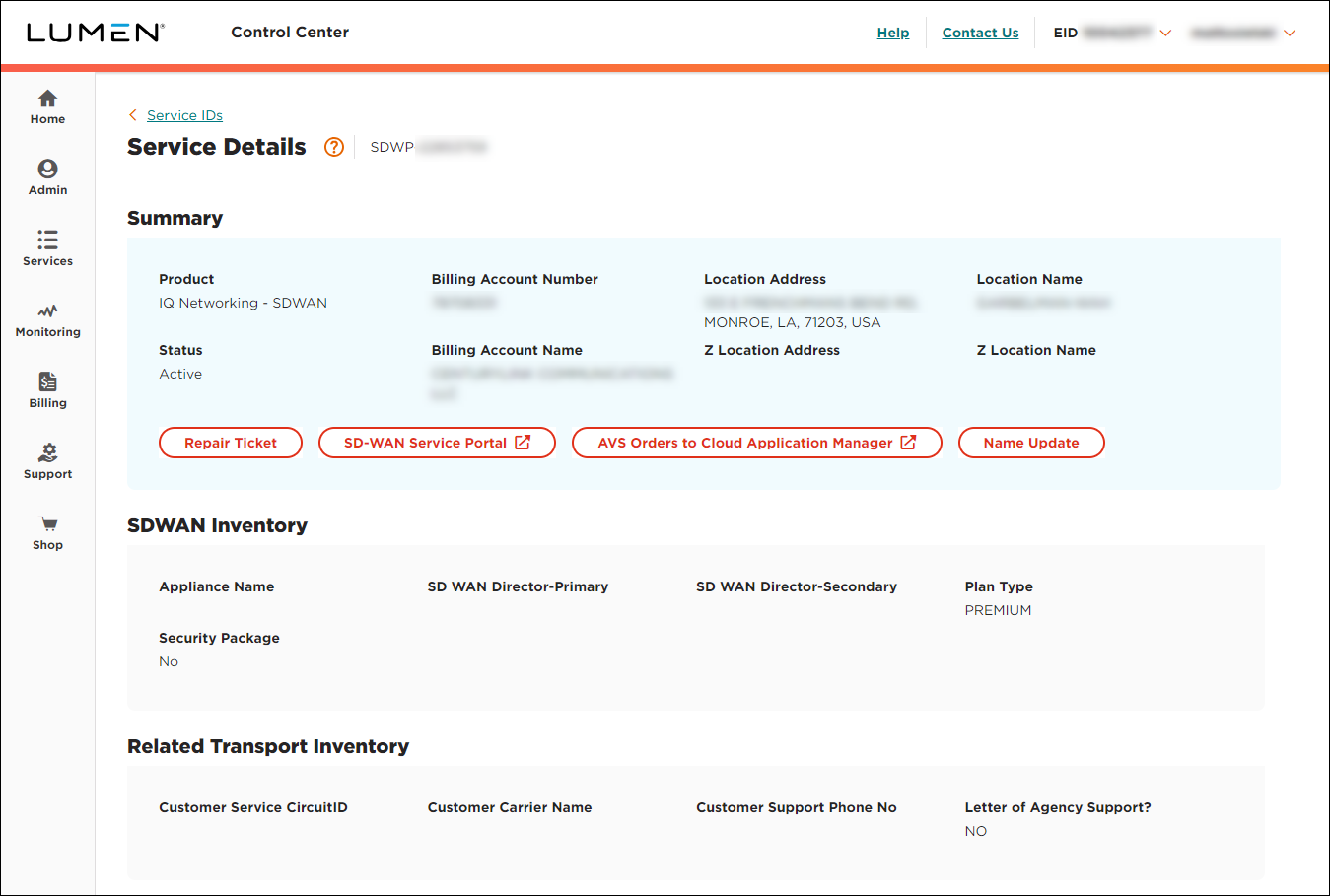Click the Customer Service CircuitID label

tap(253, 807)
